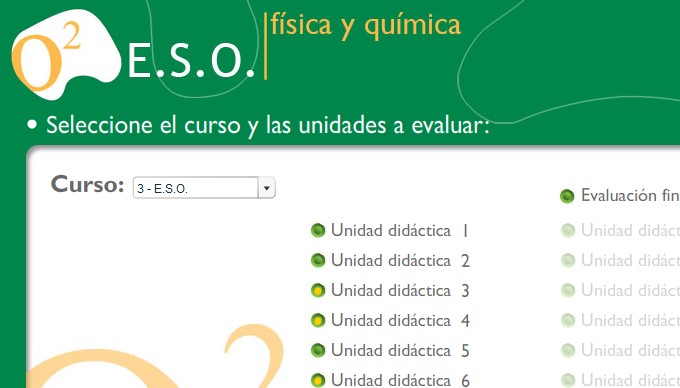Open the Curso dropdown arrow
680x388 pixels.
[267, 188]
